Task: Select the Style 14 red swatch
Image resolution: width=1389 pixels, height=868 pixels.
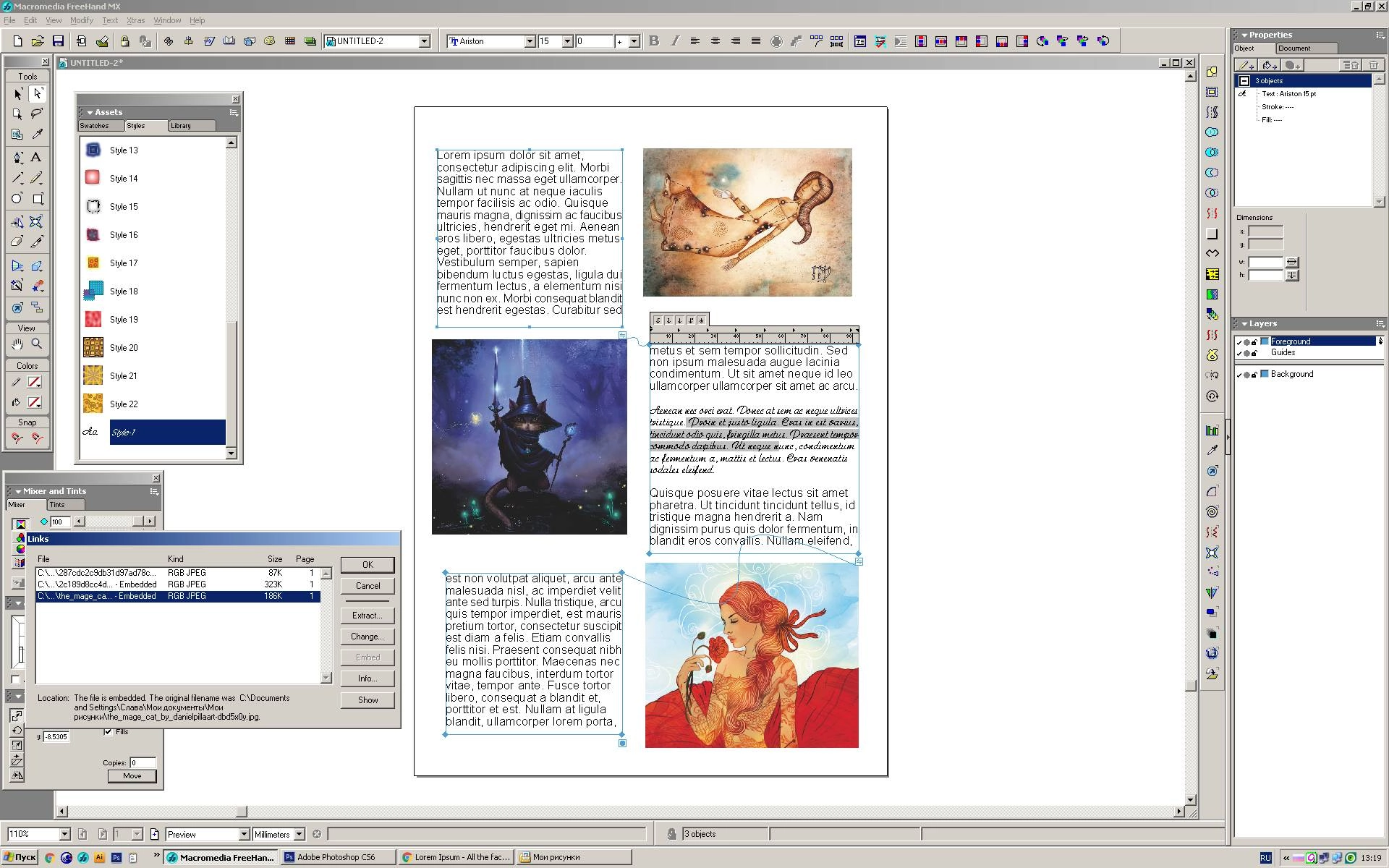Action: pyautogui.click(x=93, y=178)
